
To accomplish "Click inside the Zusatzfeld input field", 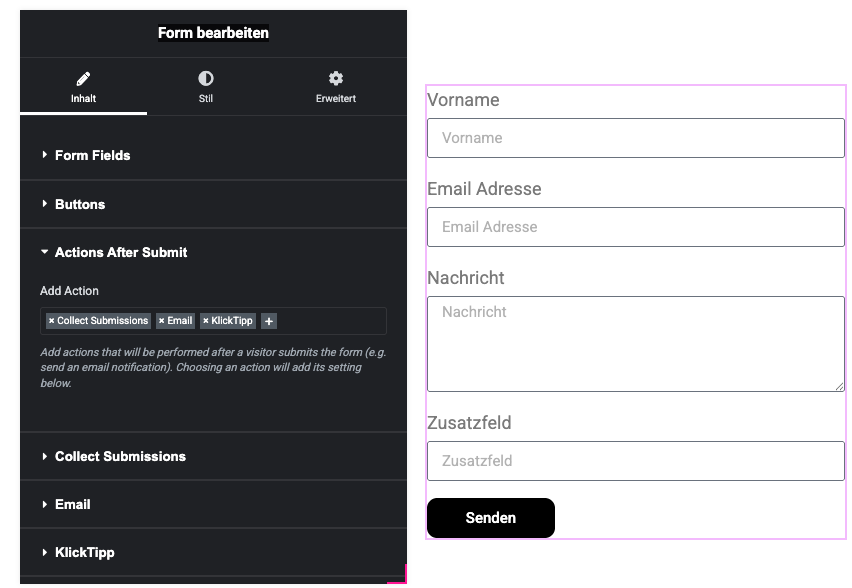I will [x=635, y=461].
